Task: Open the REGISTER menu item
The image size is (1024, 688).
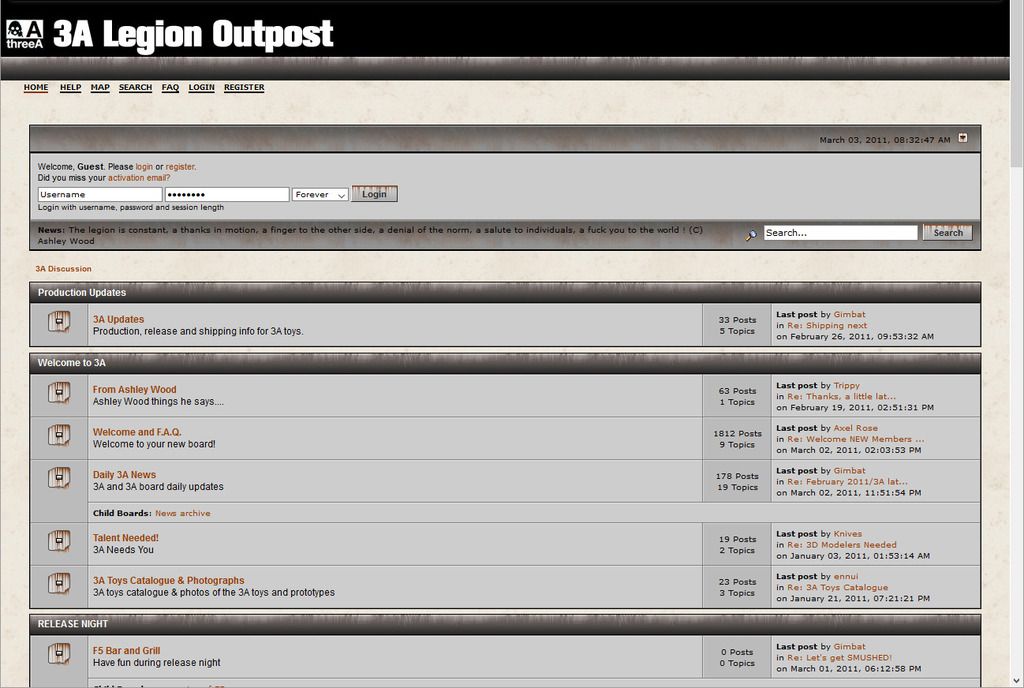Action: [244, 87]
